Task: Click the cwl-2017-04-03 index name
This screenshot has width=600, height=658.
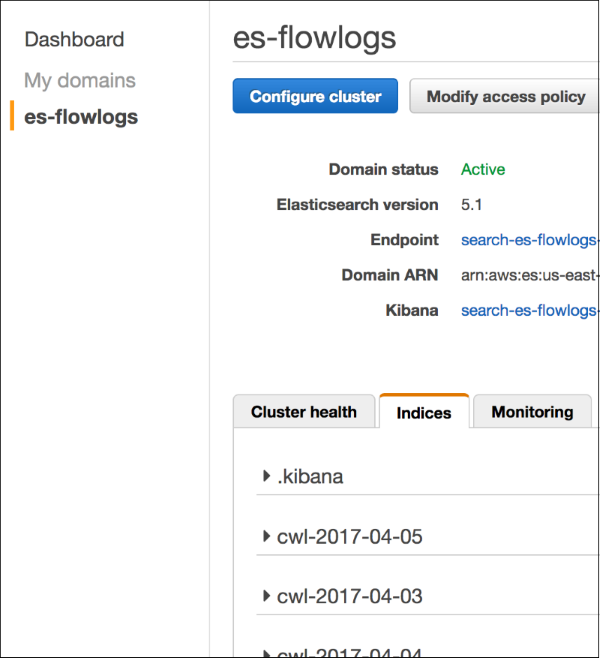Action: 350,596
